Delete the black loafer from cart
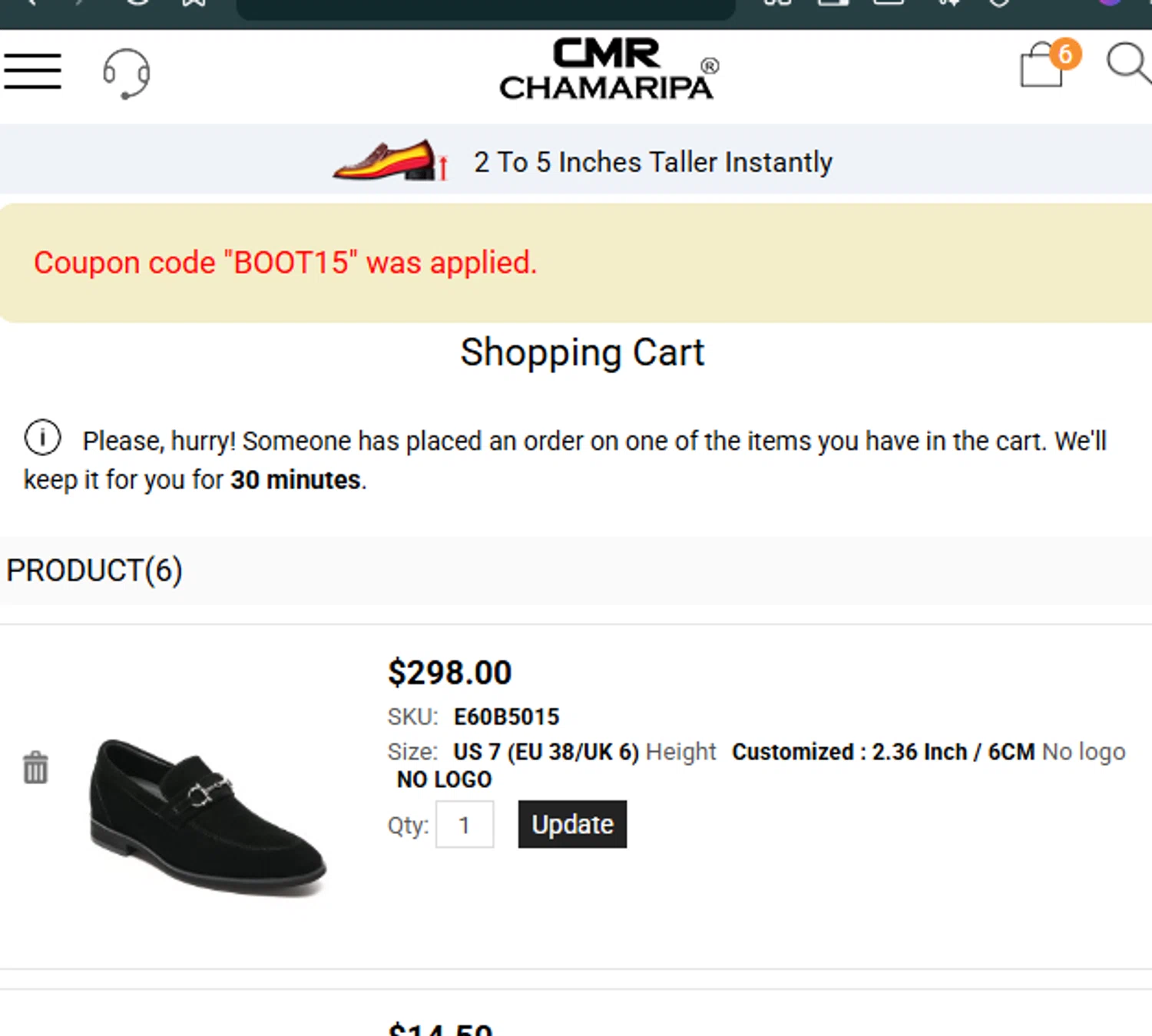 [x=35, y=767]
